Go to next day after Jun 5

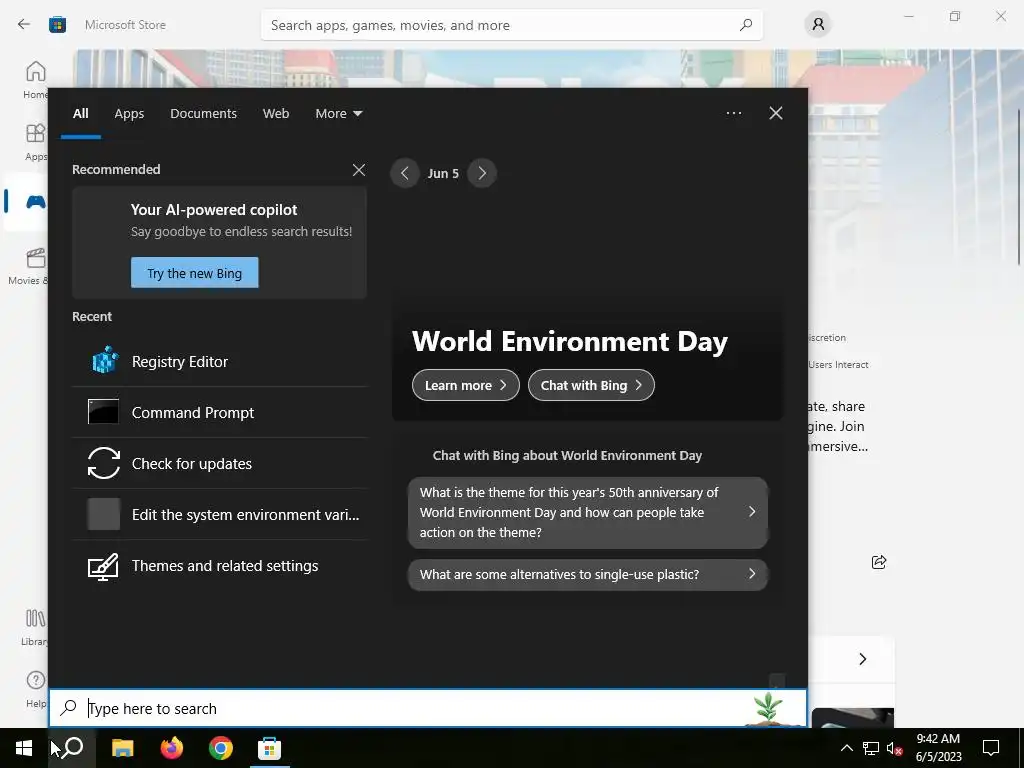(482, 173)
